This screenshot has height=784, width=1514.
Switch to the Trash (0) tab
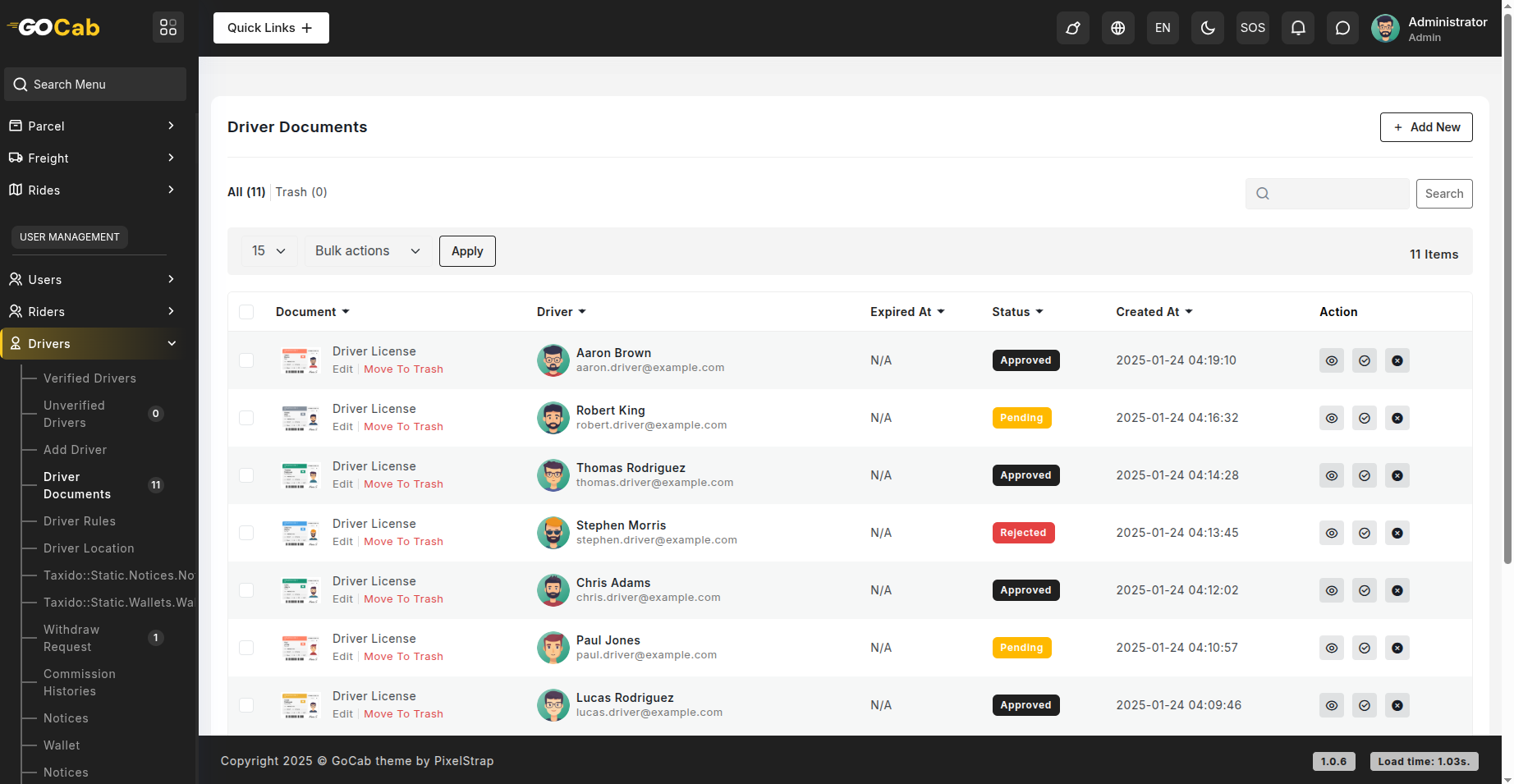pos(301,192)
